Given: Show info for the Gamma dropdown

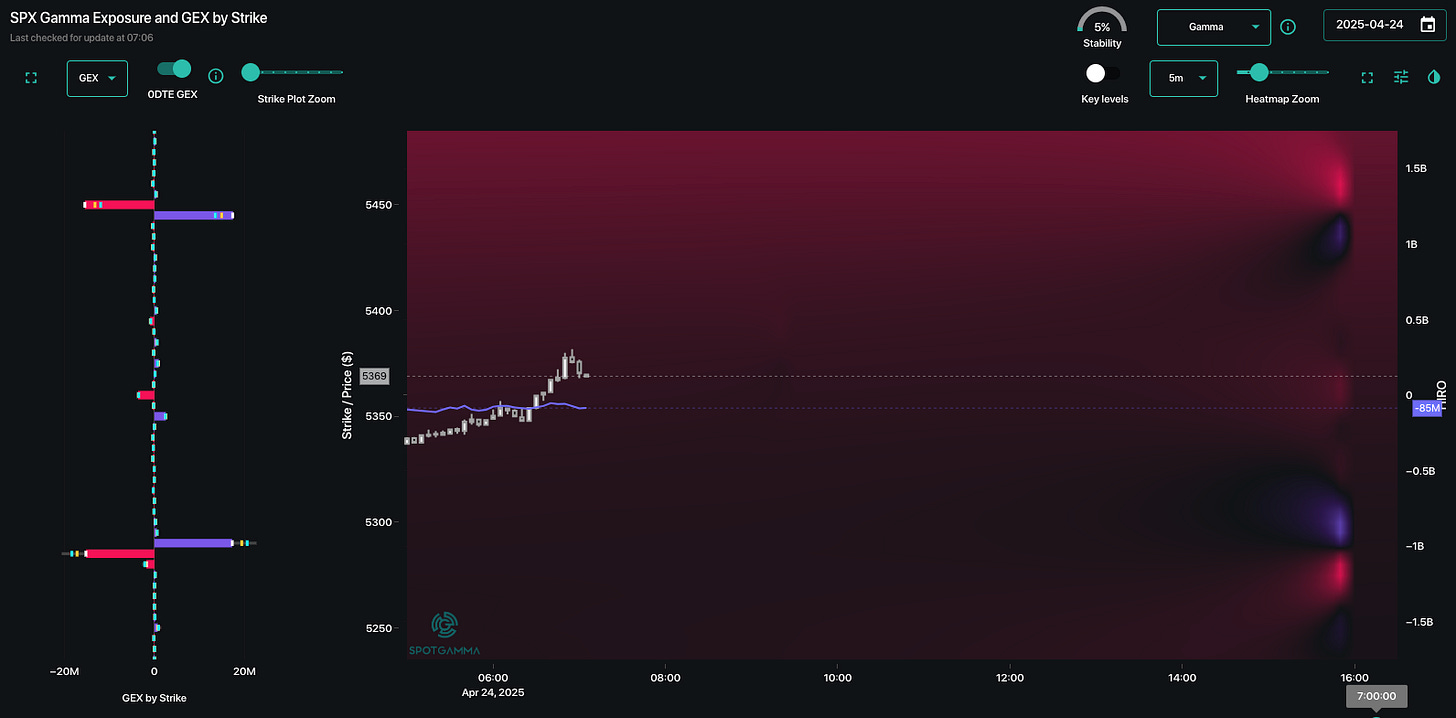Looking at the screenshot, I should tap(1288, 27).
